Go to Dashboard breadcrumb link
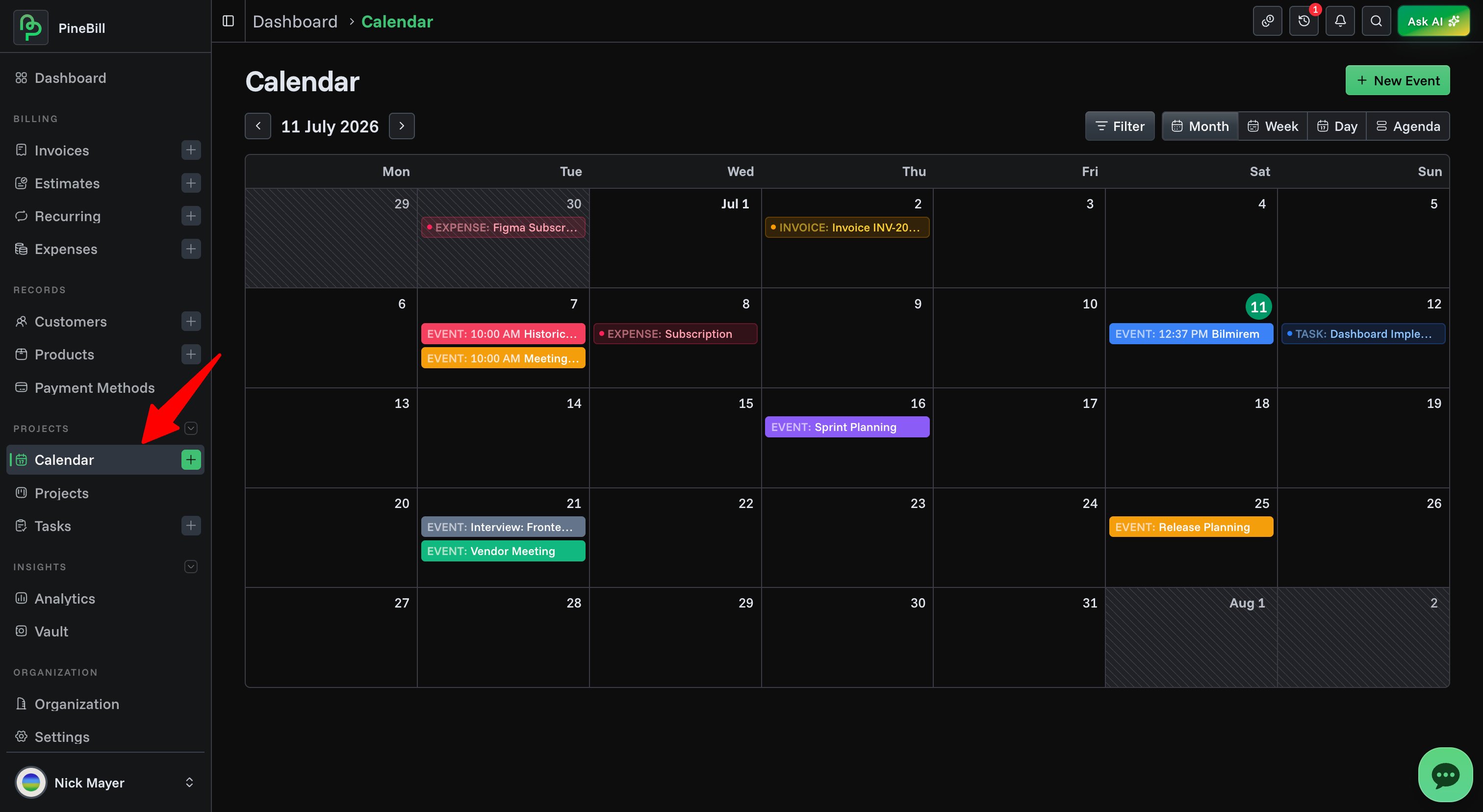The image size is (1483, 812). click(295, 21)
